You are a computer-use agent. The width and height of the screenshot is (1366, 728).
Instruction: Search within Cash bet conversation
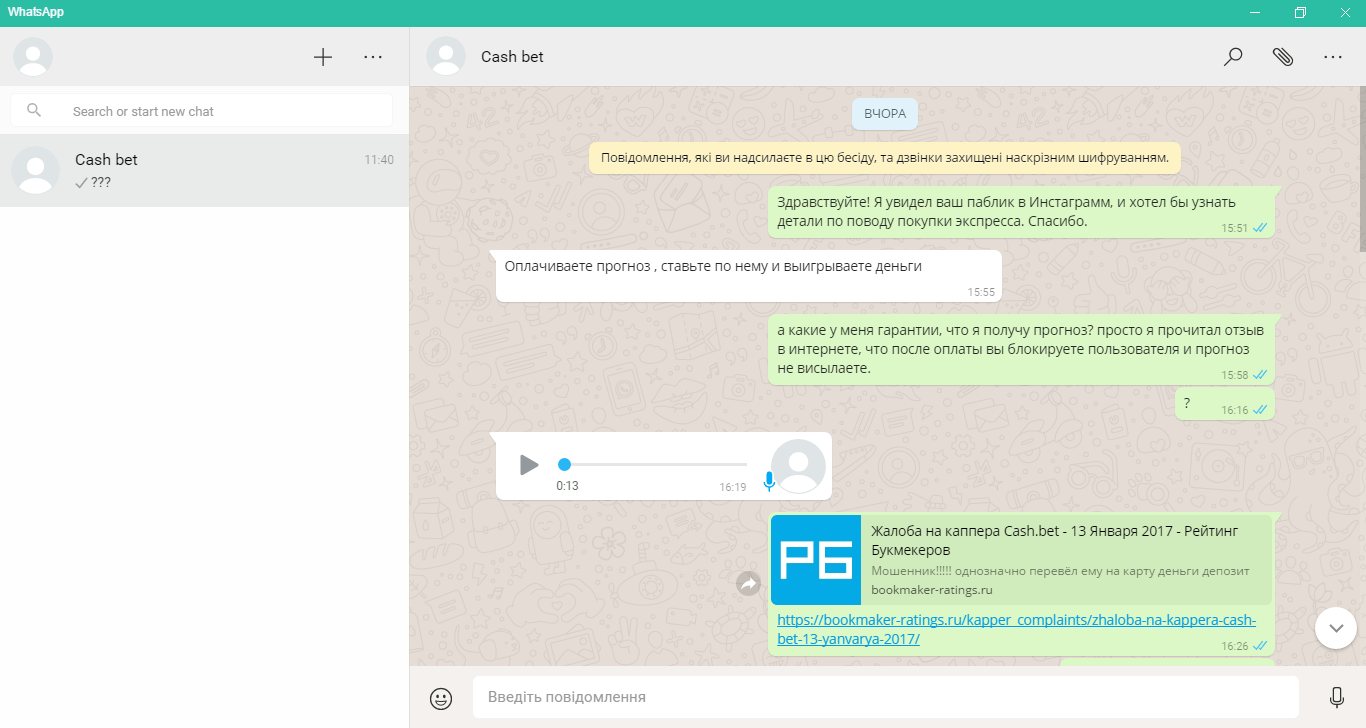click(x=1233, y=57)
